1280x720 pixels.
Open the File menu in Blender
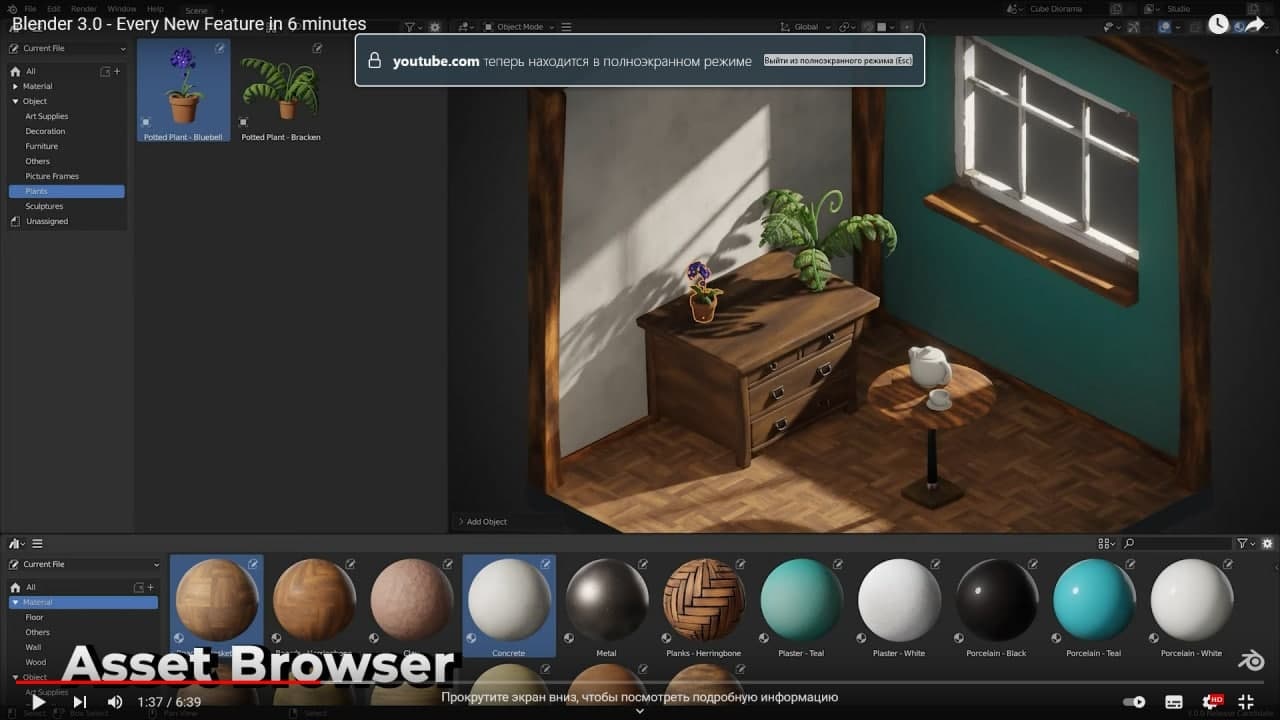tap(30, 9)
